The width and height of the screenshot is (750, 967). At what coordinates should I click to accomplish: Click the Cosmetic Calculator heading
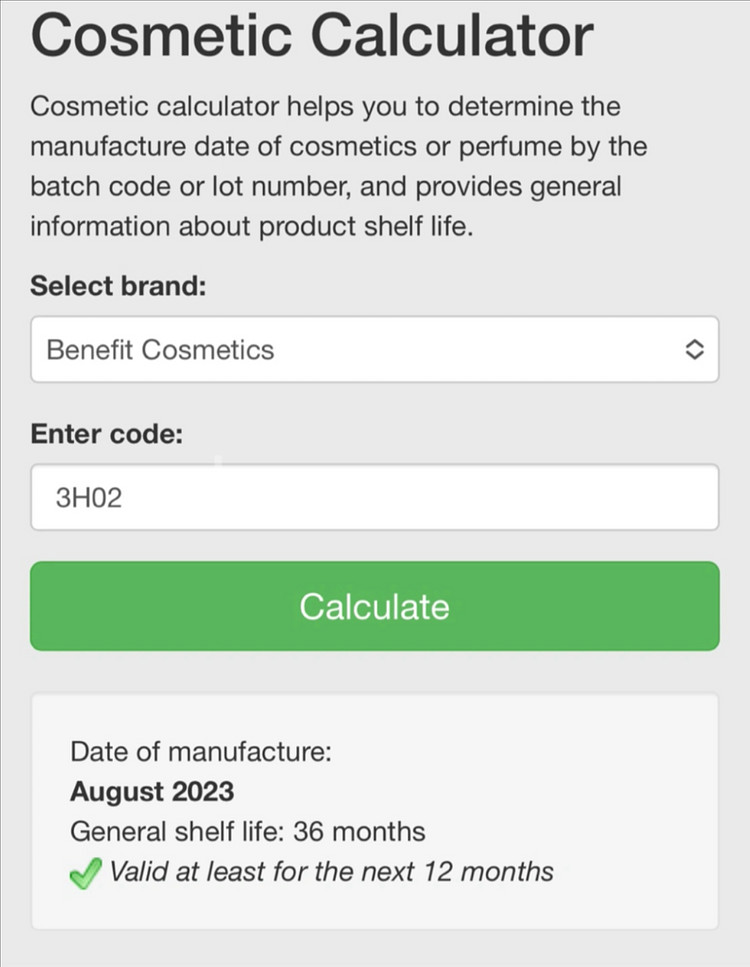pyautogui.click(x=312, y=35)
